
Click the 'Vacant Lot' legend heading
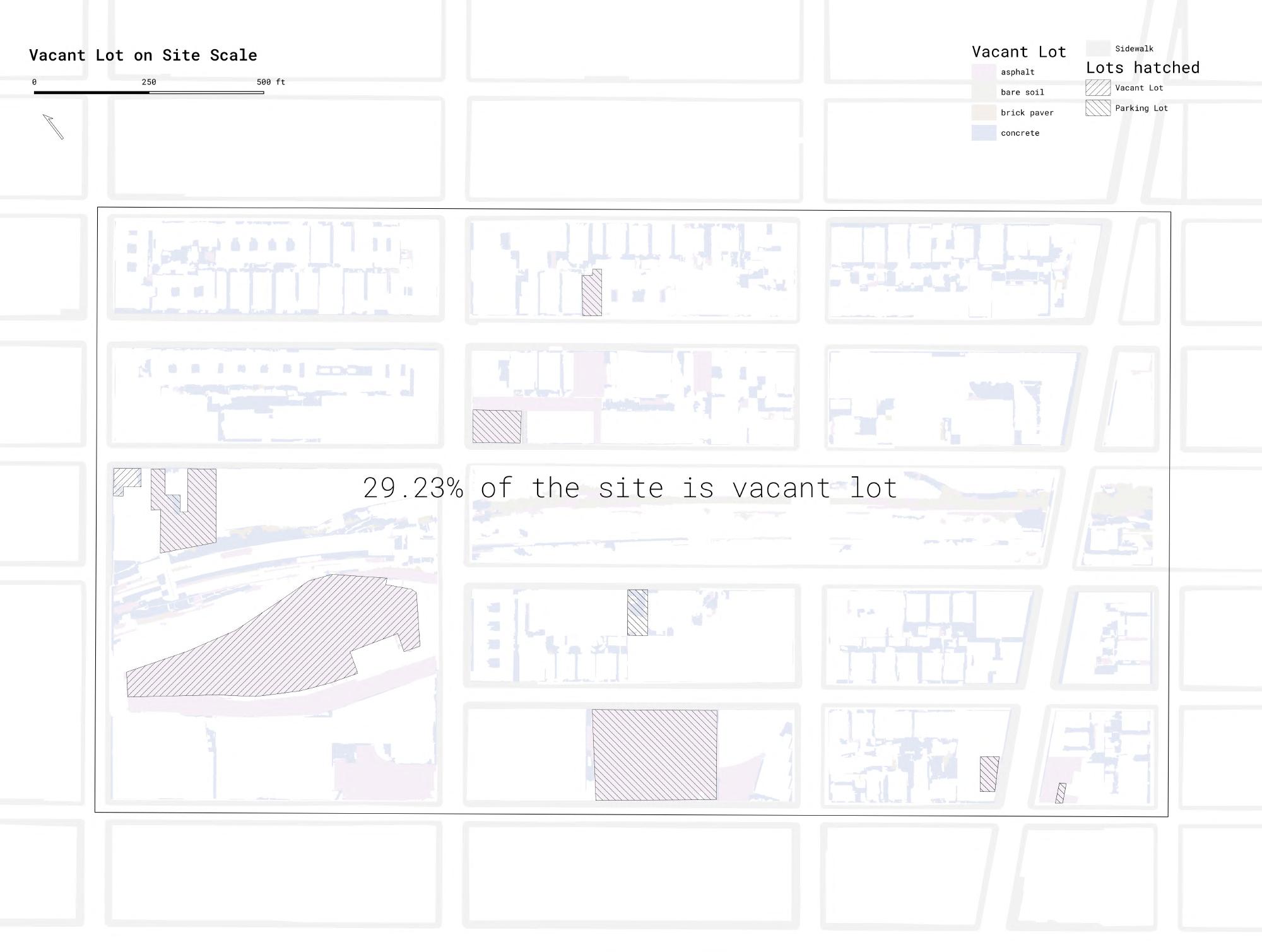coord(1018,52)
